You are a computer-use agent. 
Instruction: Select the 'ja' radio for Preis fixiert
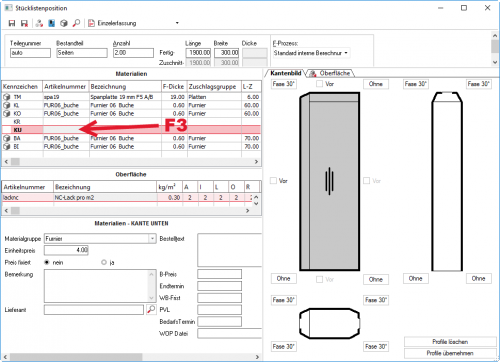[x=104, y=262]
